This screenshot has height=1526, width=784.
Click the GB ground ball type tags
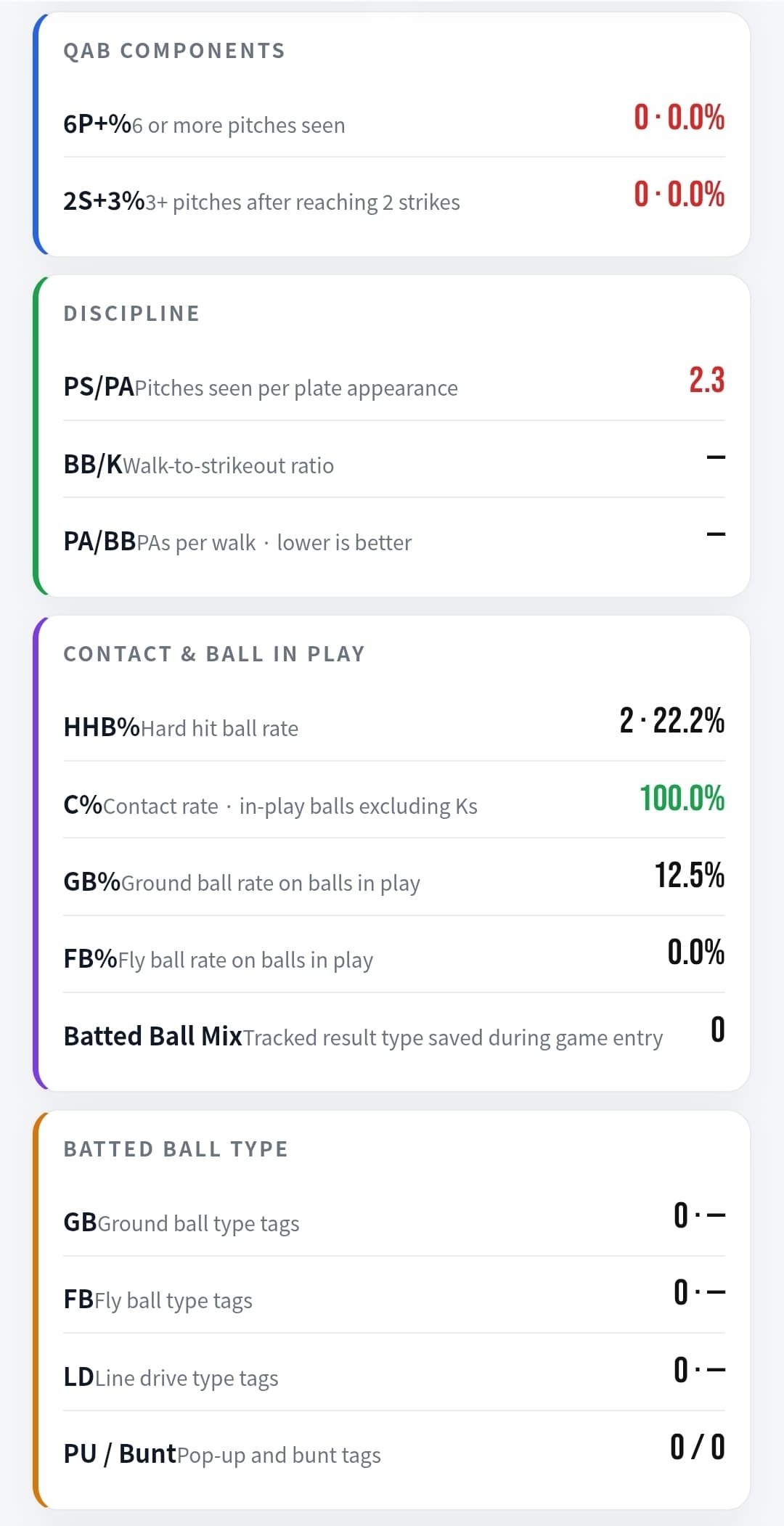[392, 1222]
